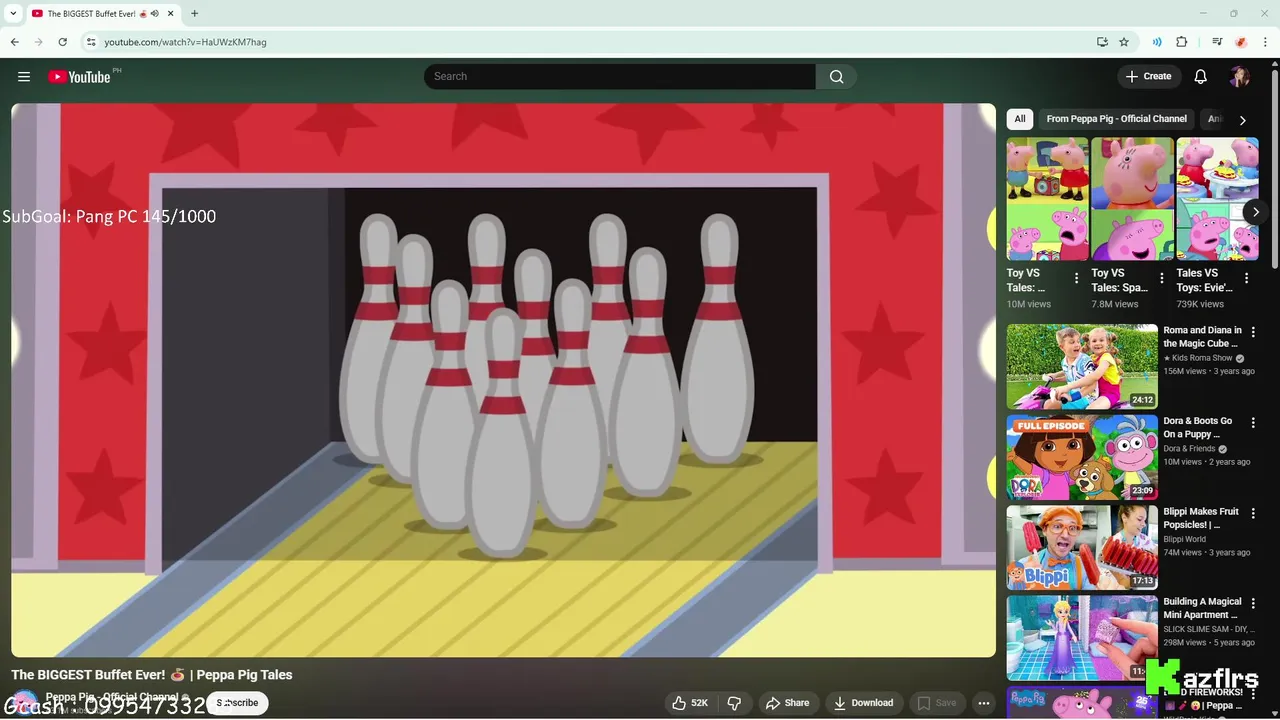
Task: Open the Extensions puzzle icon
Action: tap(1182, 42)
